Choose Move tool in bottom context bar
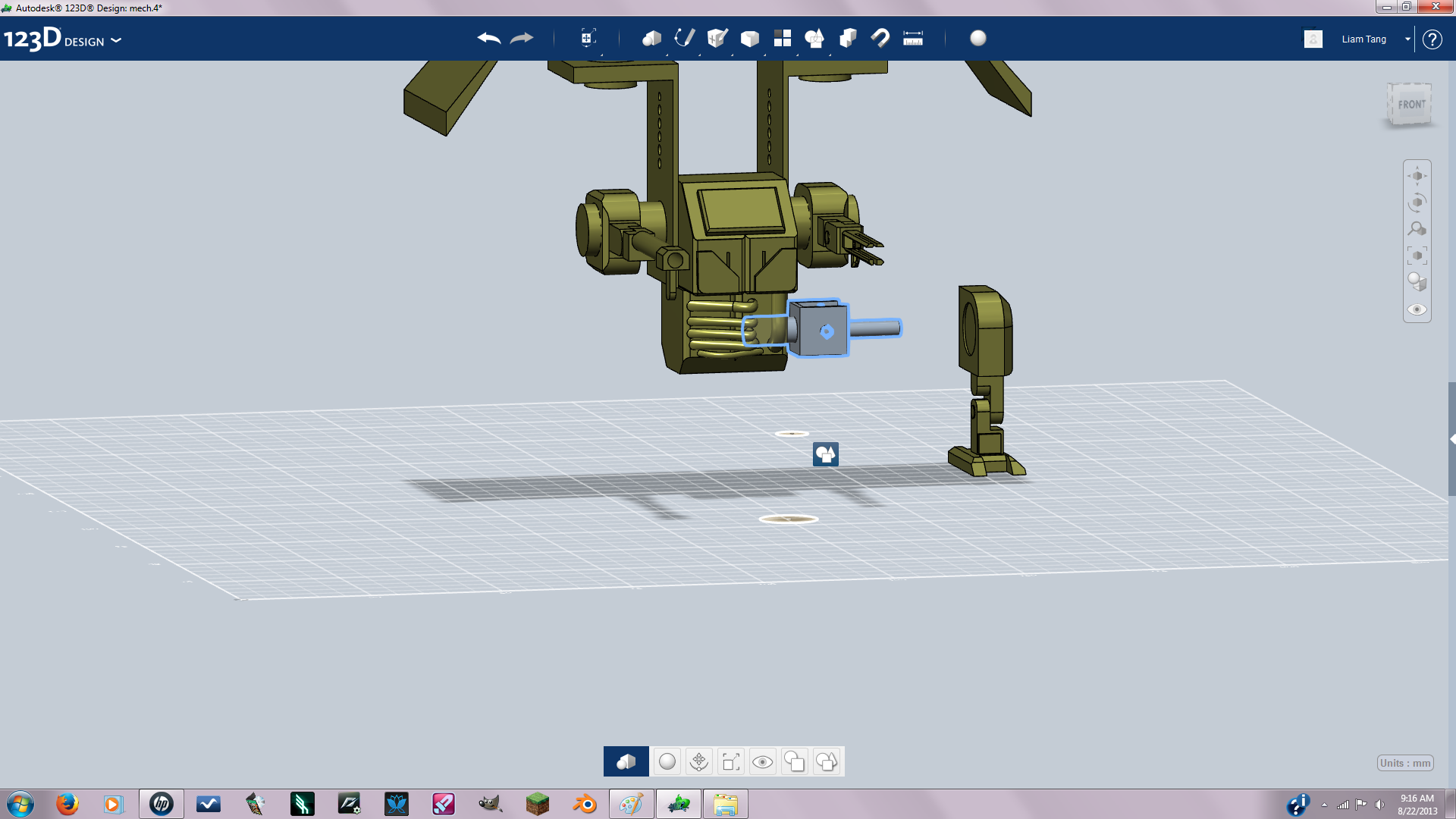This screenshot has width=1456, height=819. pos(699,761)
